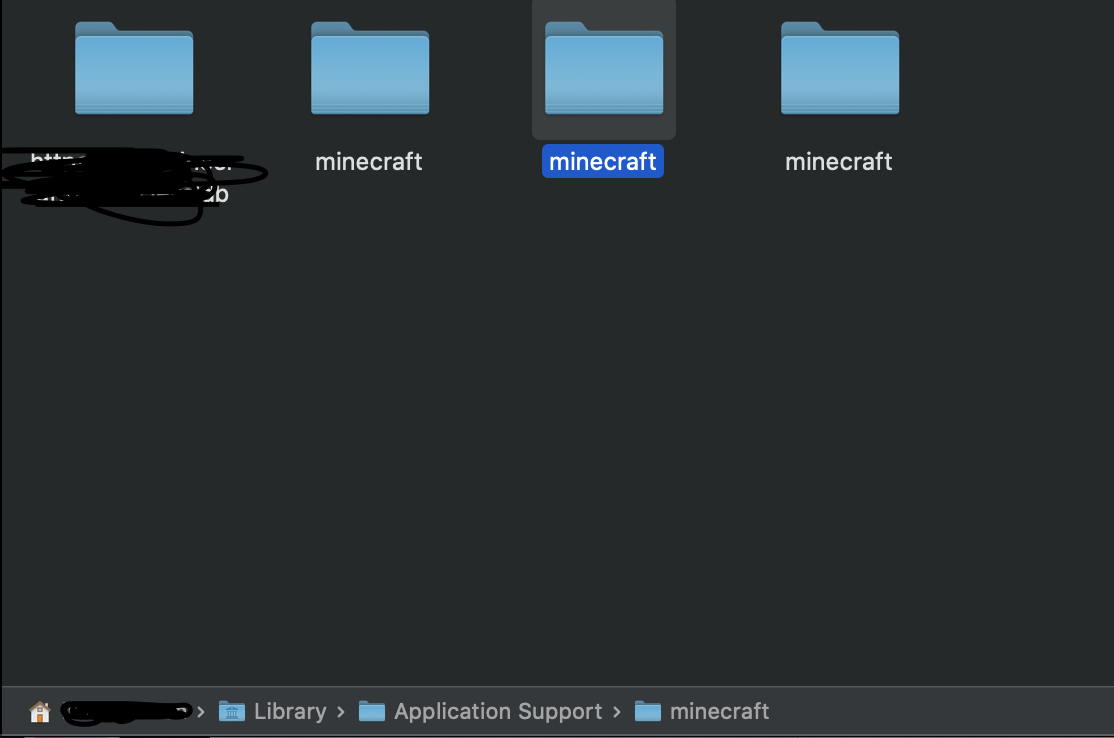This screenshot has width=1114, height=738.
Task: Click the minecraft folder icon in path bar
Action: [647, 711]
